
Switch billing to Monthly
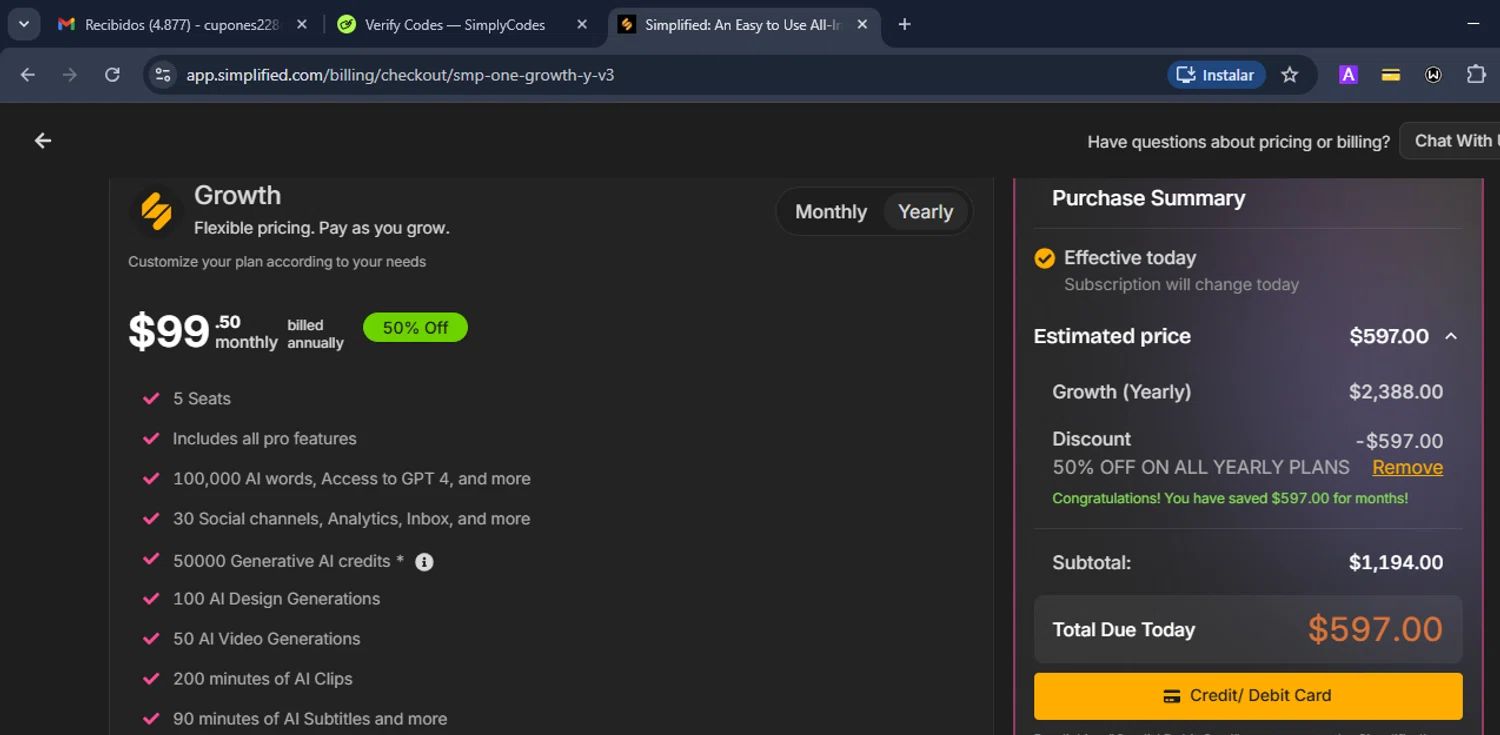click(x=831, y=212)
